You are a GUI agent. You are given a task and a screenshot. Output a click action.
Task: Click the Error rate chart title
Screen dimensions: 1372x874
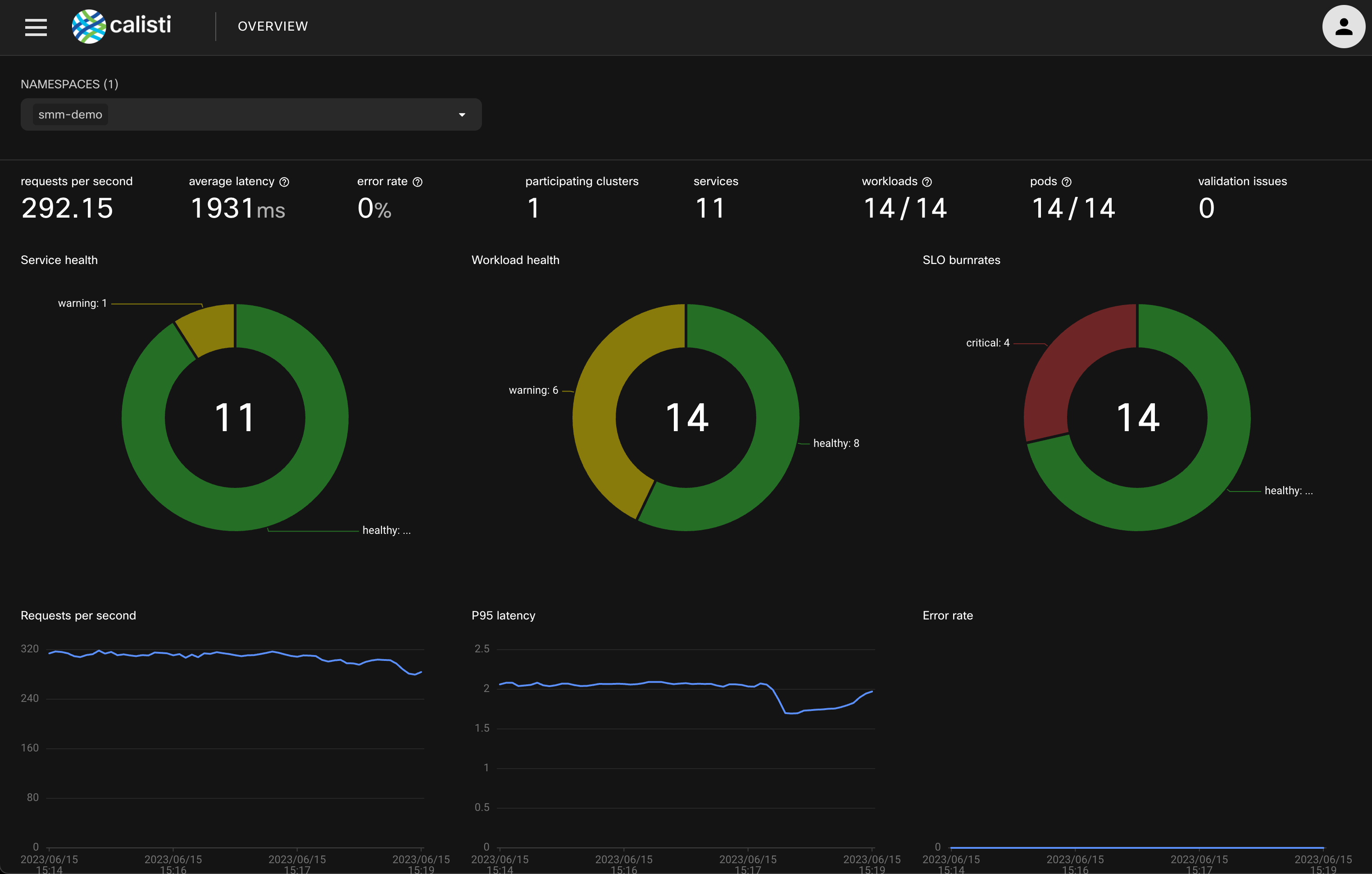coord(948,616)
